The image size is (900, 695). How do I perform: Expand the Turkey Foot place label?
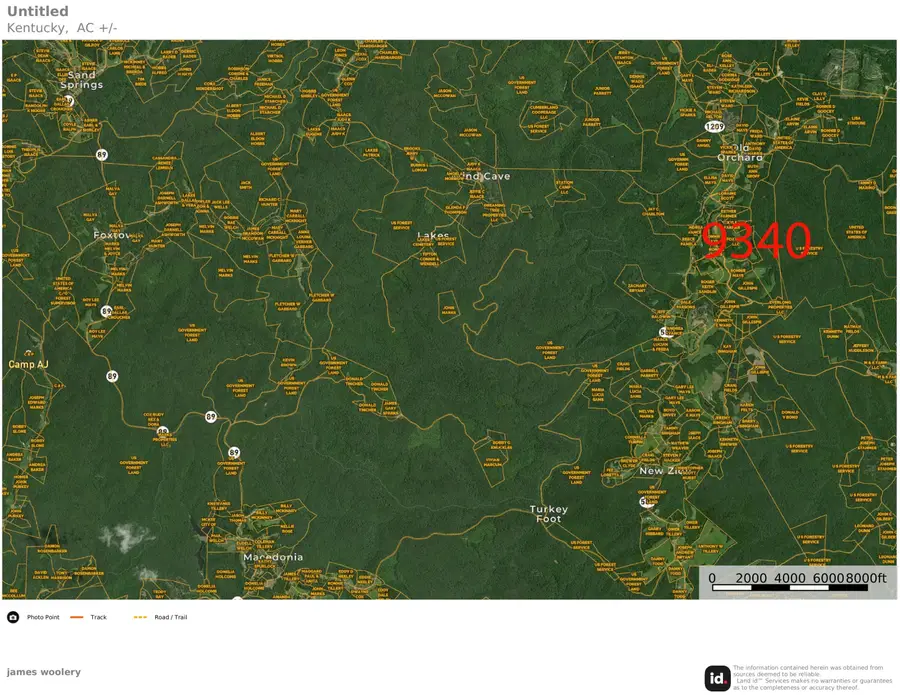click(x=551, y=514)
